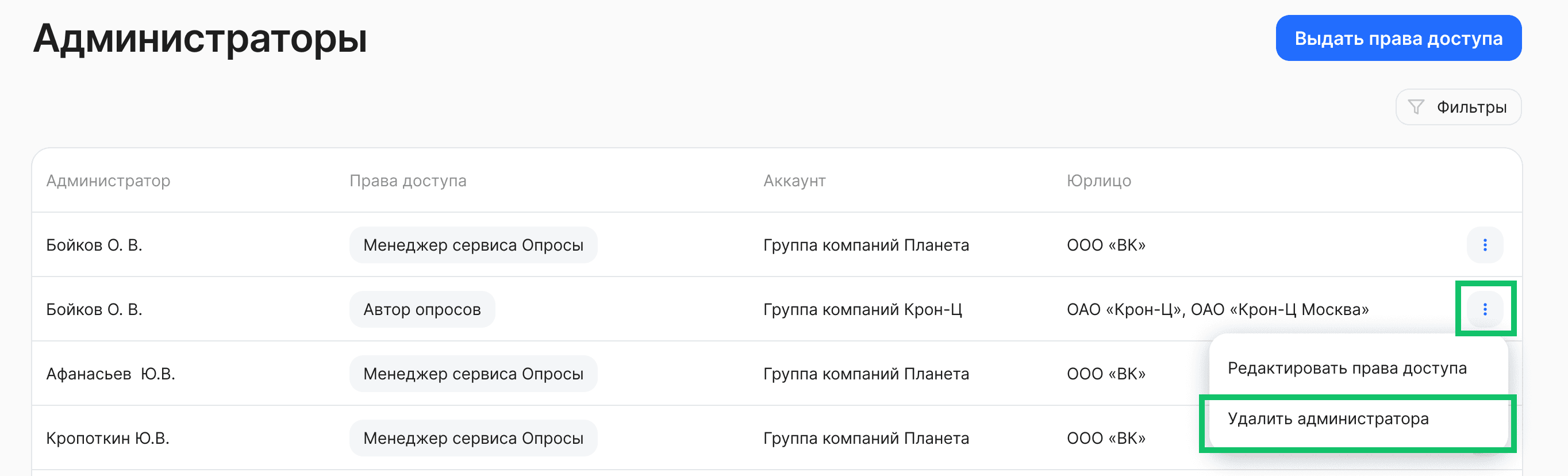Click the kebab icon for Кропоткин Ю.В. row
Image resolution: width=1568 pixels, height=476 pixels.
click(1485, 437)
